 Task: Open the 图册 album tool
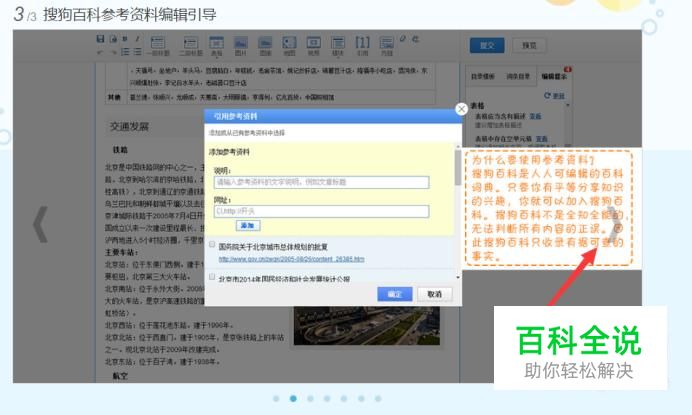265,46
